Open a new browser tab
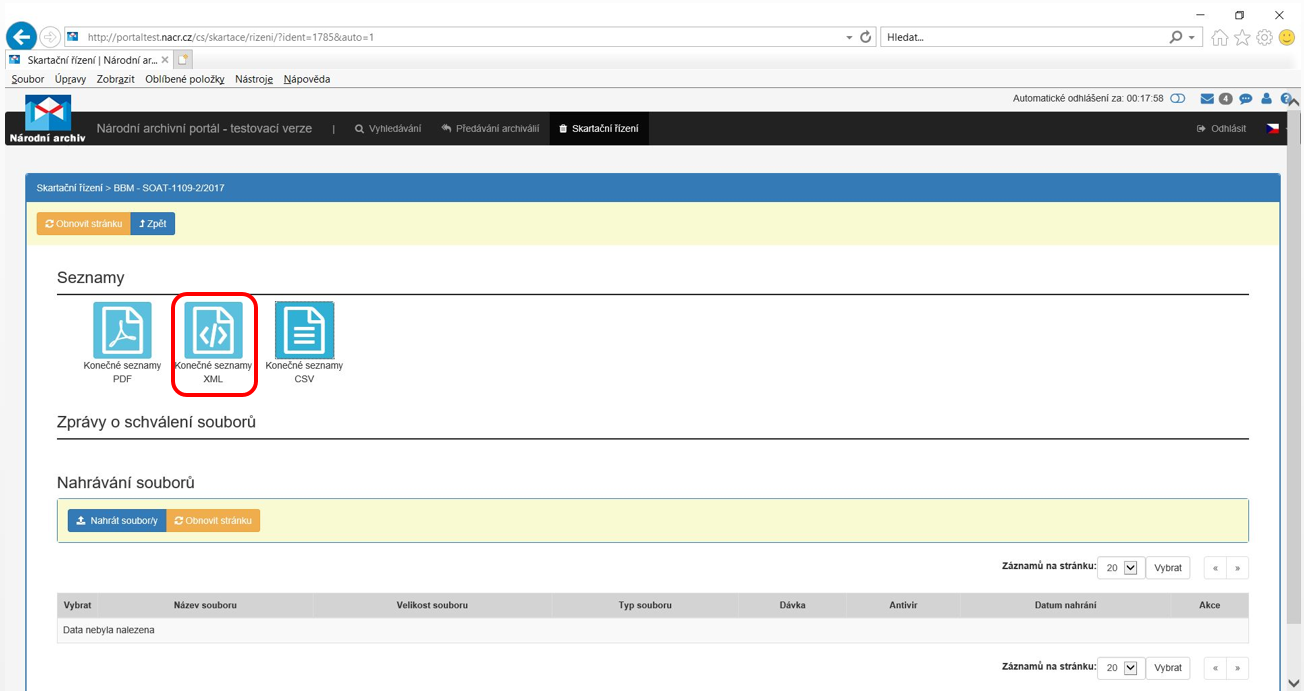1304x691 pixels. pyautogui.click(x=183, y=60)
